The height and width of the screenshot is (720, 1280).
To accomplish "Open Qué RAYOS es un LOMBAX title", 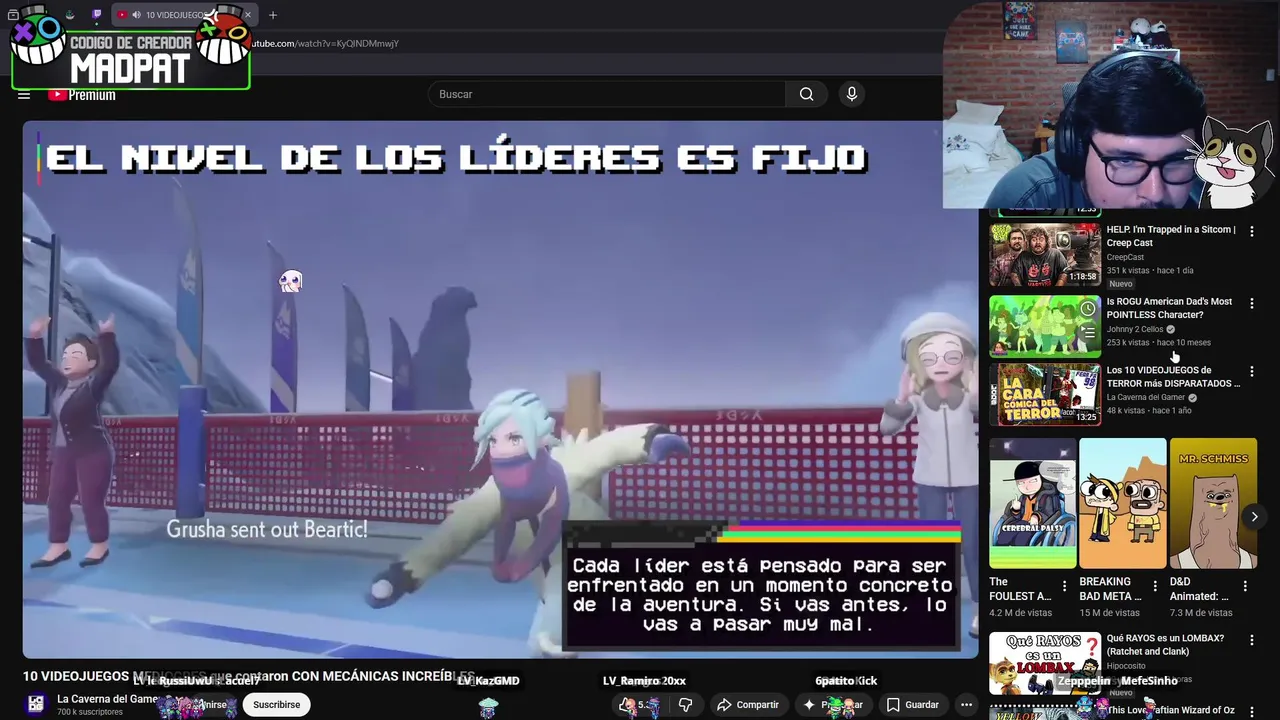I will point(1165,644).
